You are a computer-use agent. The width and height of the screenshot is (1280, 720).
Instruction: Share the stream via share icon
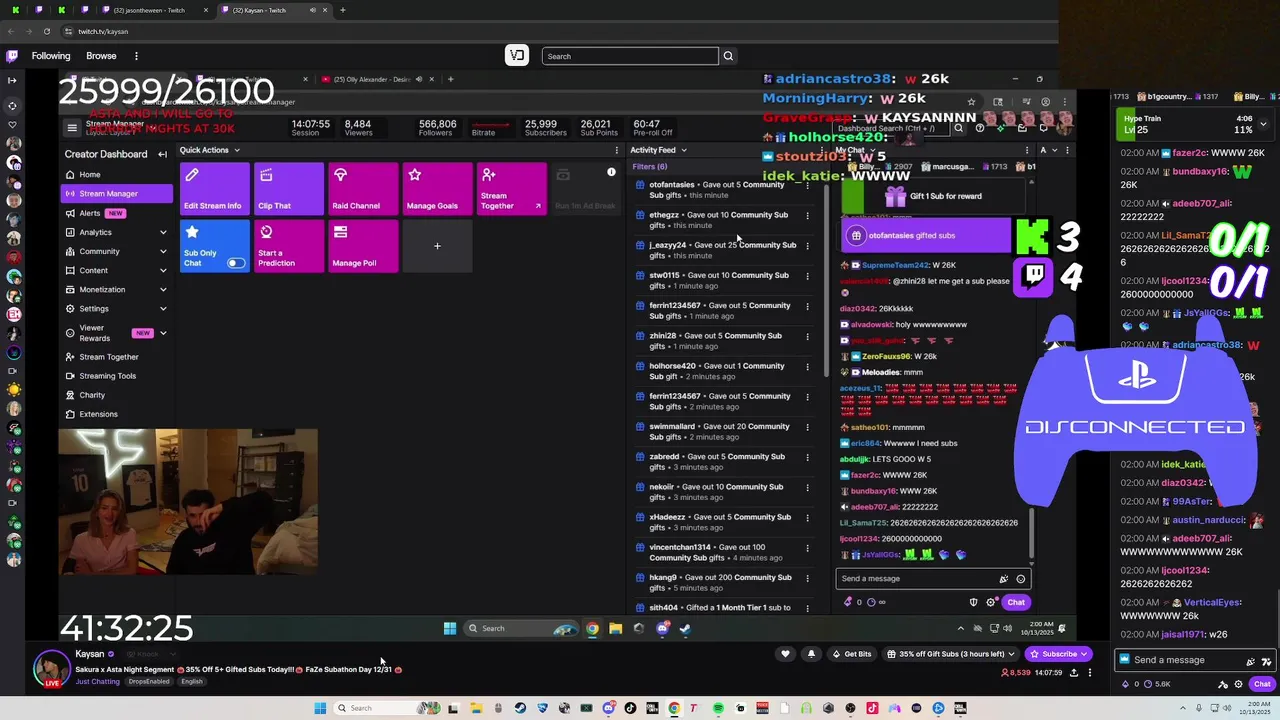[1074, 672]
